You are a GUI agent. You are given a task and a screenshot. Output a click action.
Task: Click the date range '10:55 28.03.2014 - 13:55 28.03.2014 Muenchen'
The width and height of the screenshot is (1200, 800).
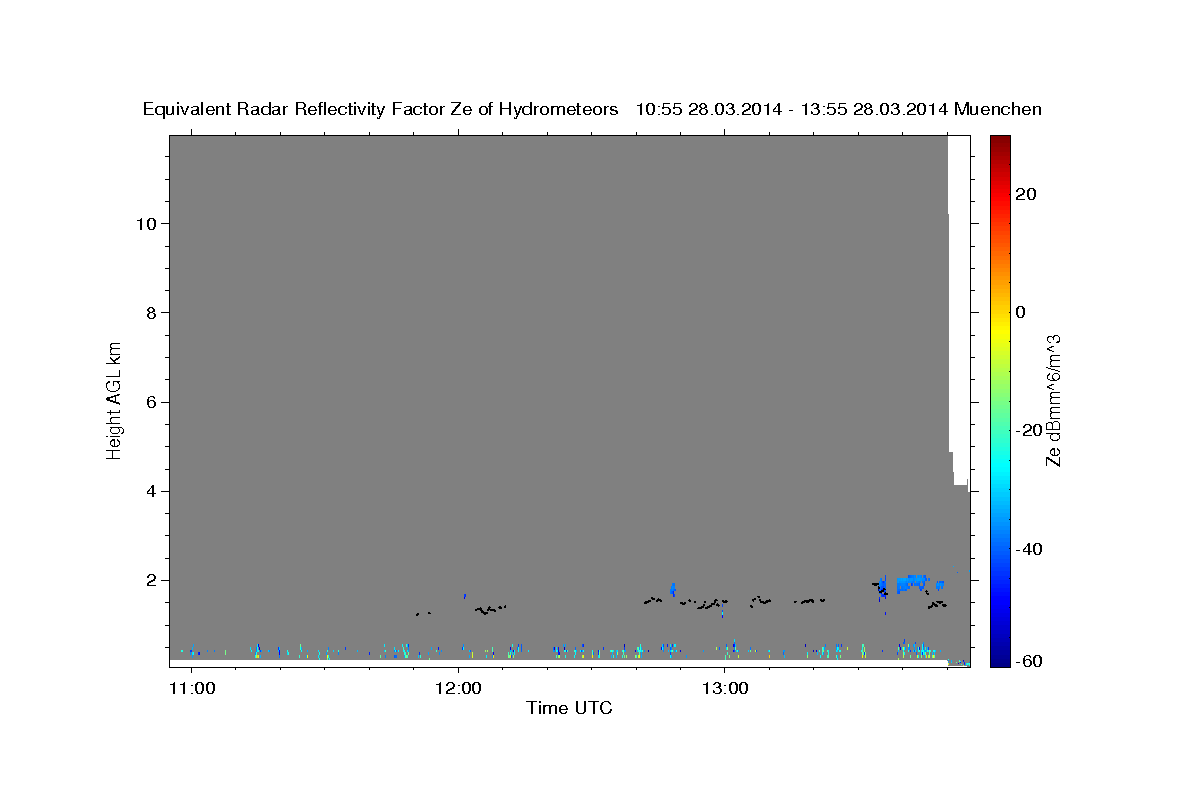839,110
